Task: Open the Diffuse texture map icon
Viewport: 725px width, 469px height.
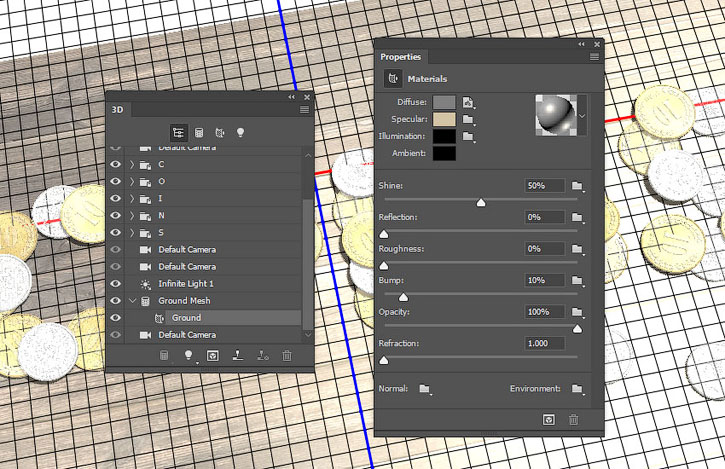Action: coord(467,102)
